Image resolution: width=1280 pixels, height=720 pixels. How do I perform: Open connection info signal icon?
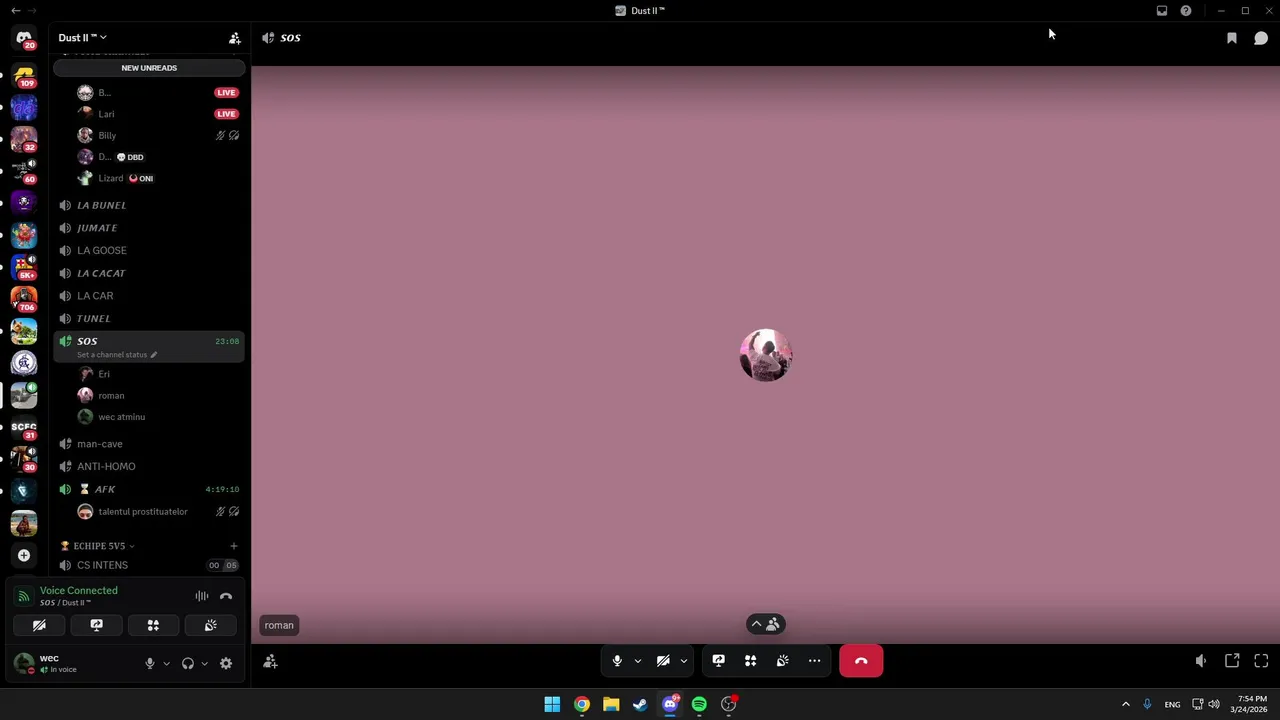(x=23, y=596)
